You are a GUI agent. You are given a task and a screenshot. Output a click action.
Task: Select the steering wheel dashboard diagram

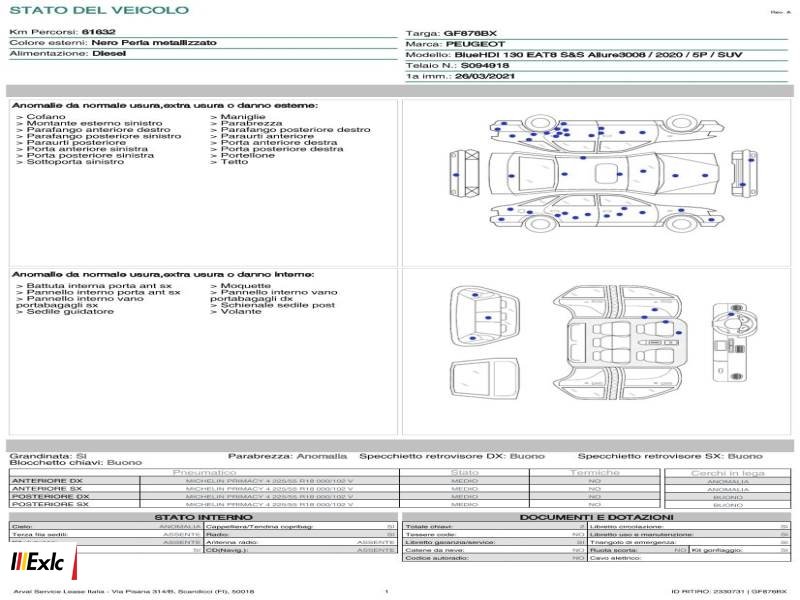click(x=734, y=342)
